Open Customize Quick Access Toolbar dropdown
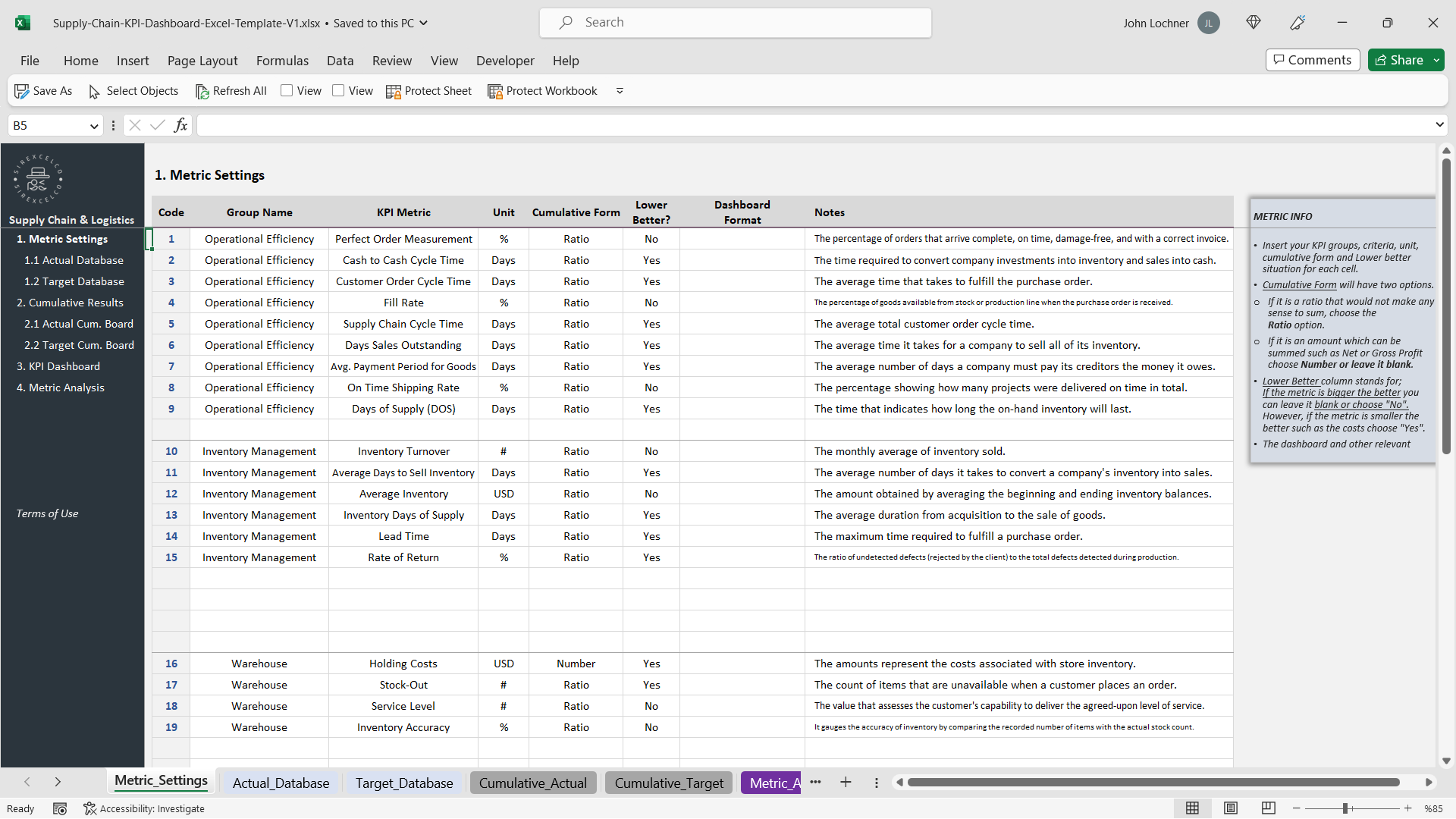The width and height of the screenshot is (1456, 819). pyautogui.click(x=620, y=91)
